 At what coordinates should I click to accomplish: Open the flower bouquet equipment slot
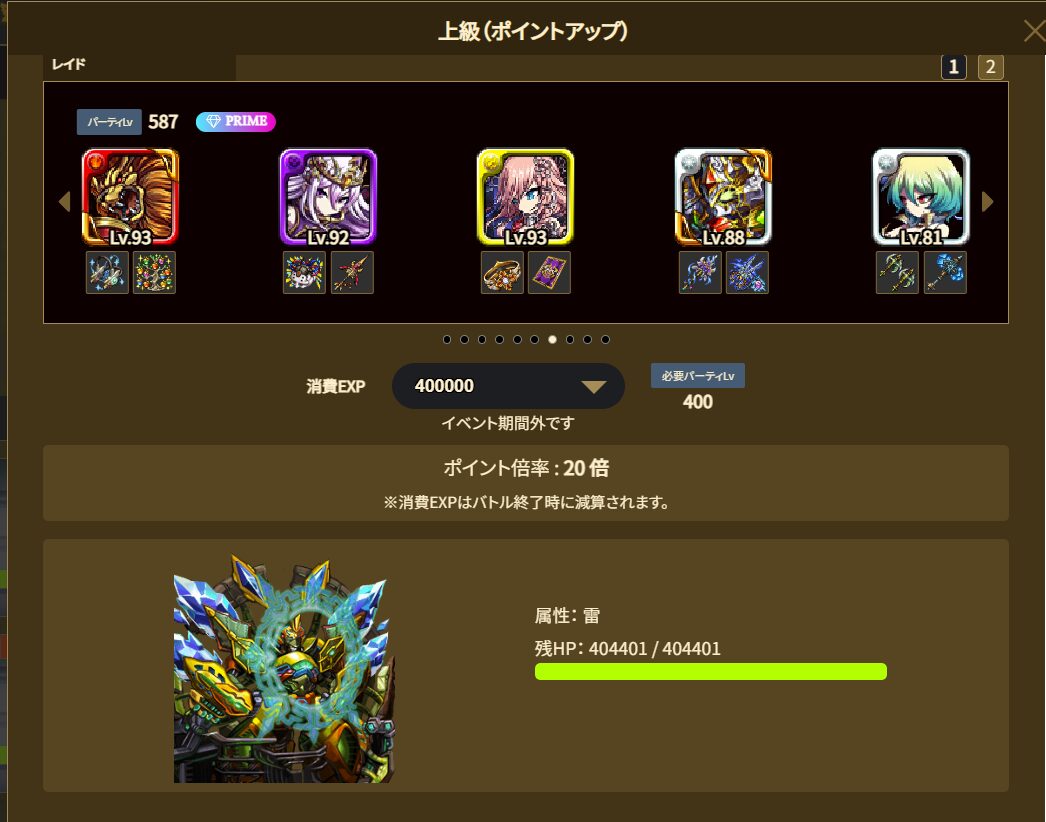tap(304, 272)
